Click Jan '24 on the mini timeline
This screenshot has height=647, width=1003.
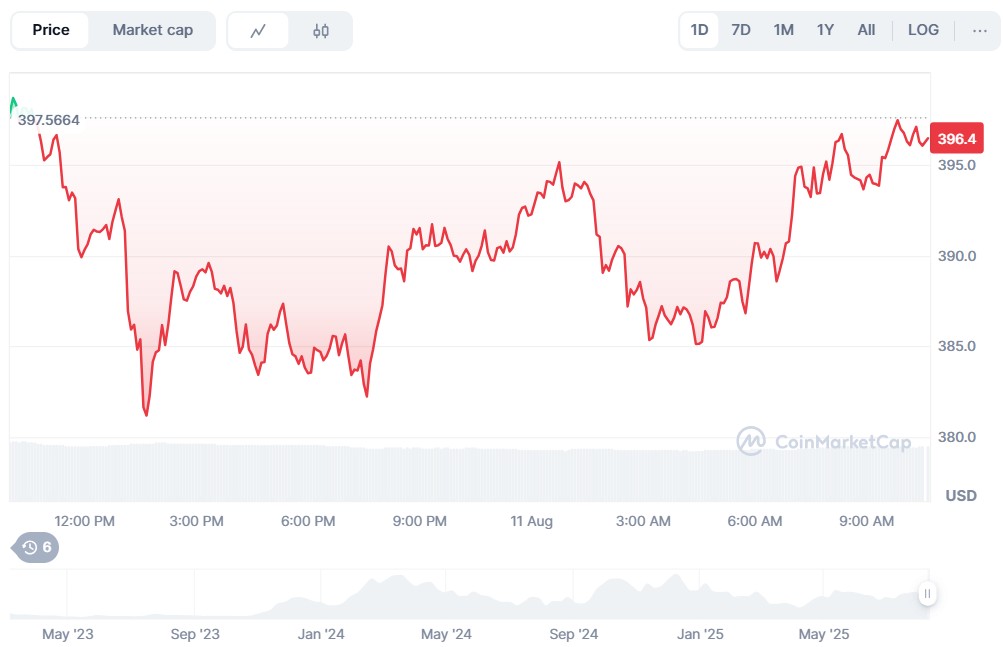point(321,634)
